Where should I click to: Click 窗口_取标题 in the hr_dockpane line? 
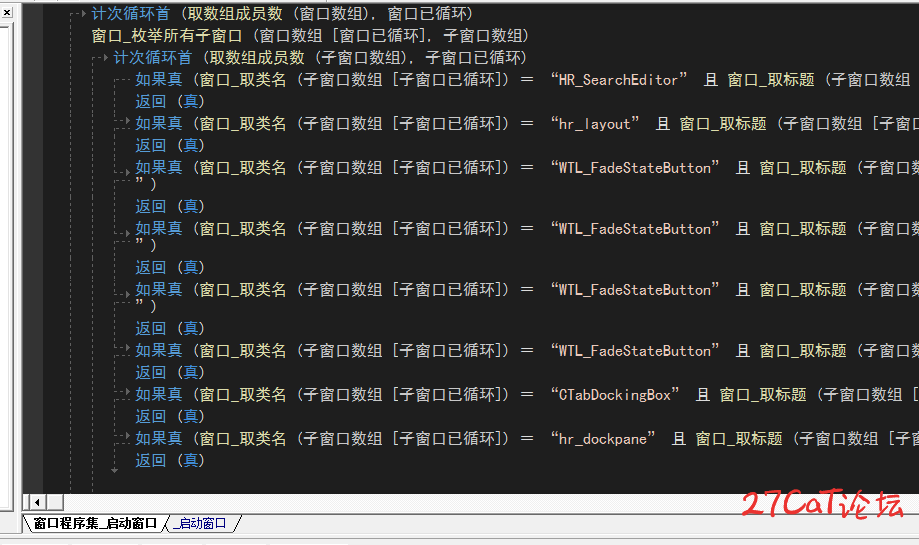point(738,438)
